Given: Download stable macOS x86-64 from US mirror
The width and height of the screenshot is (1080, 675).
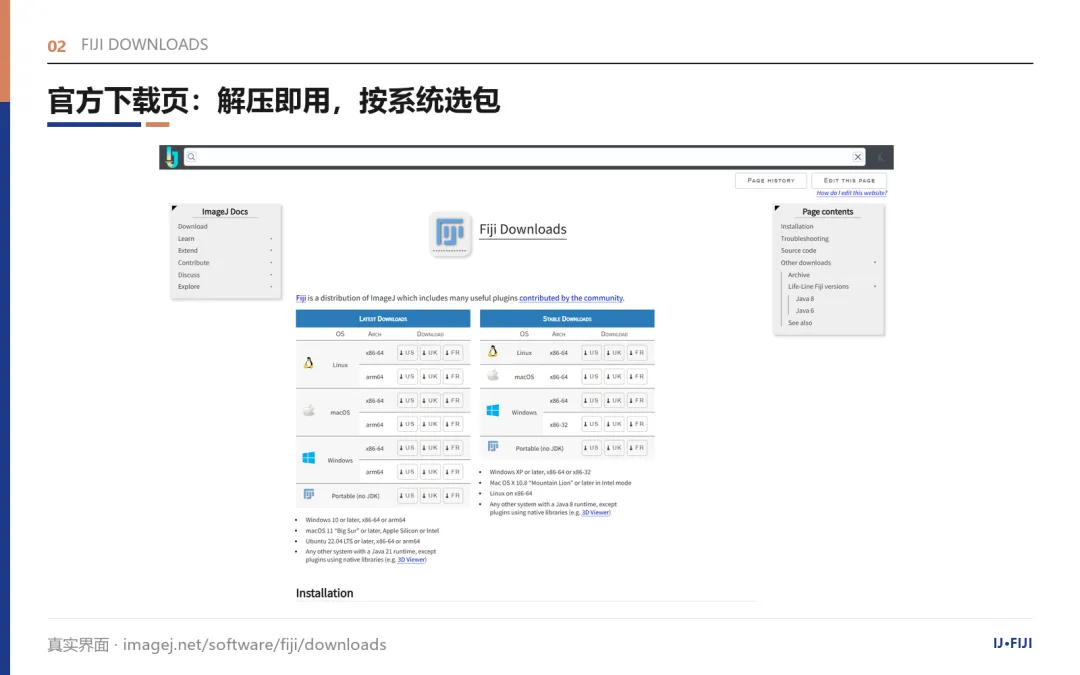Looking at the screenshot, I should [591, 377].
